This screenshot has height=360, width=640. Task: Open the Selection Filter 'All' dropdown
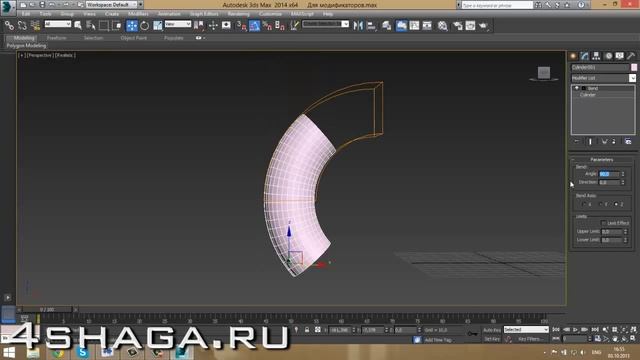tap(58, 24)
